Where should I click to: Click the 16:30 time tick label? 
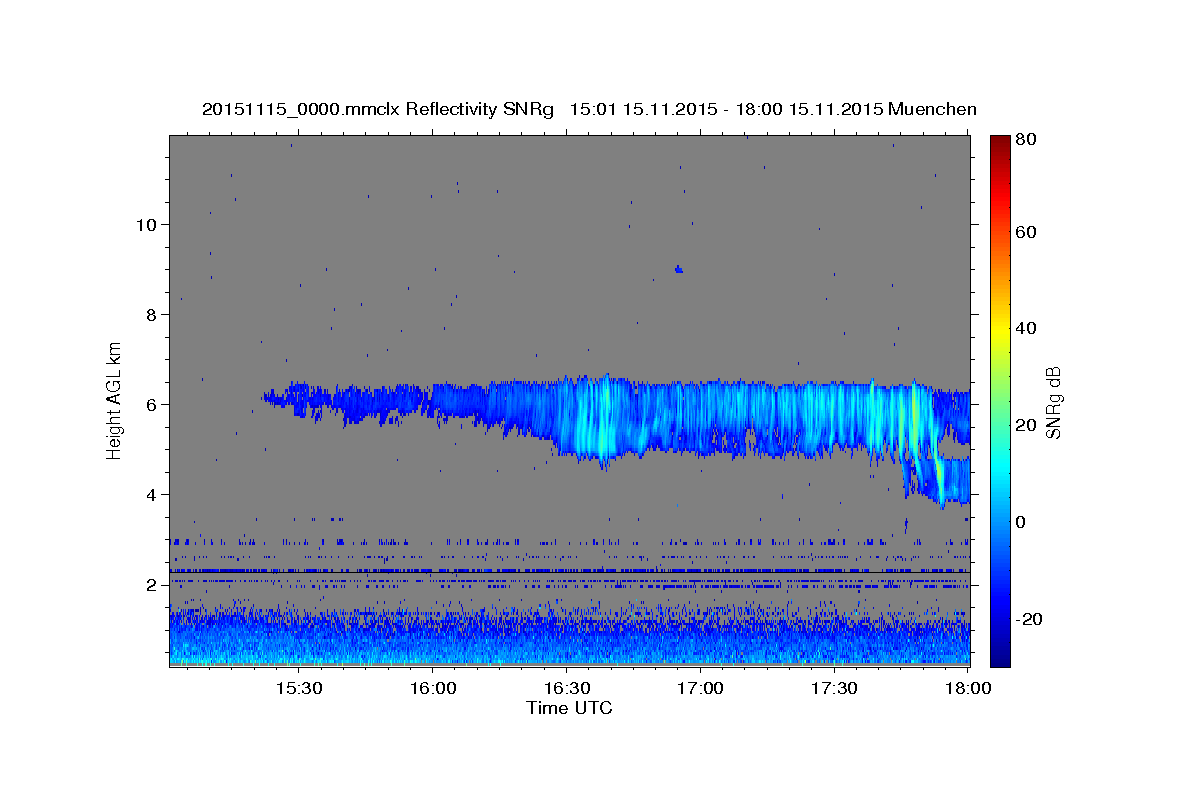(x=566, y=689)
